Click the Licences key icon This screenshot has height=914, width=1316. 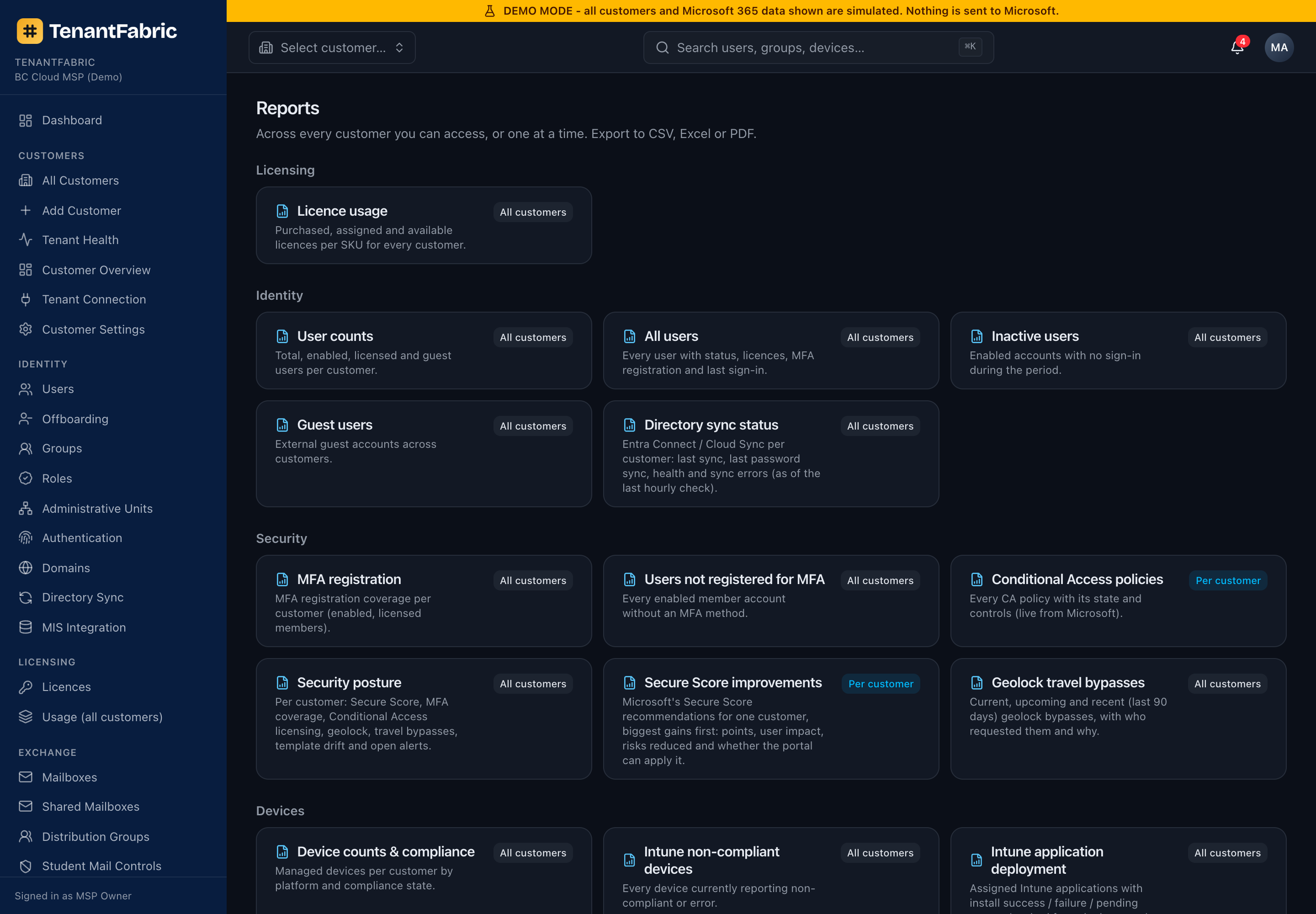pyautogui.click(x=26, y=687)
